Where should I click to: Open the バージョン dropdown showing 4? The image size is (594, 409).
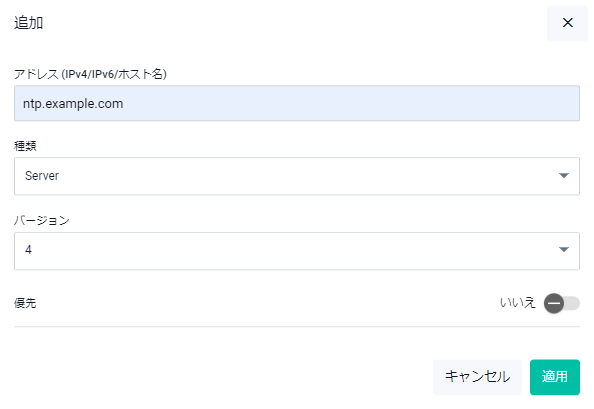pyautogui.click(x=297, y=251)
